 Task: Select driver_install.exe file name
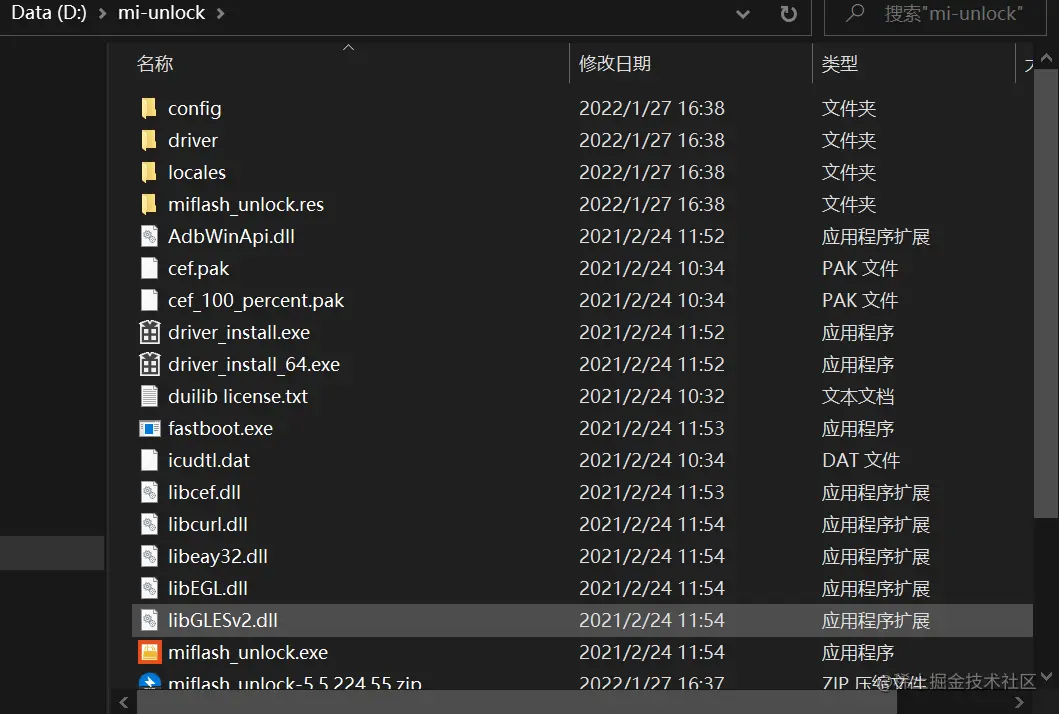[x=239, y=332]
